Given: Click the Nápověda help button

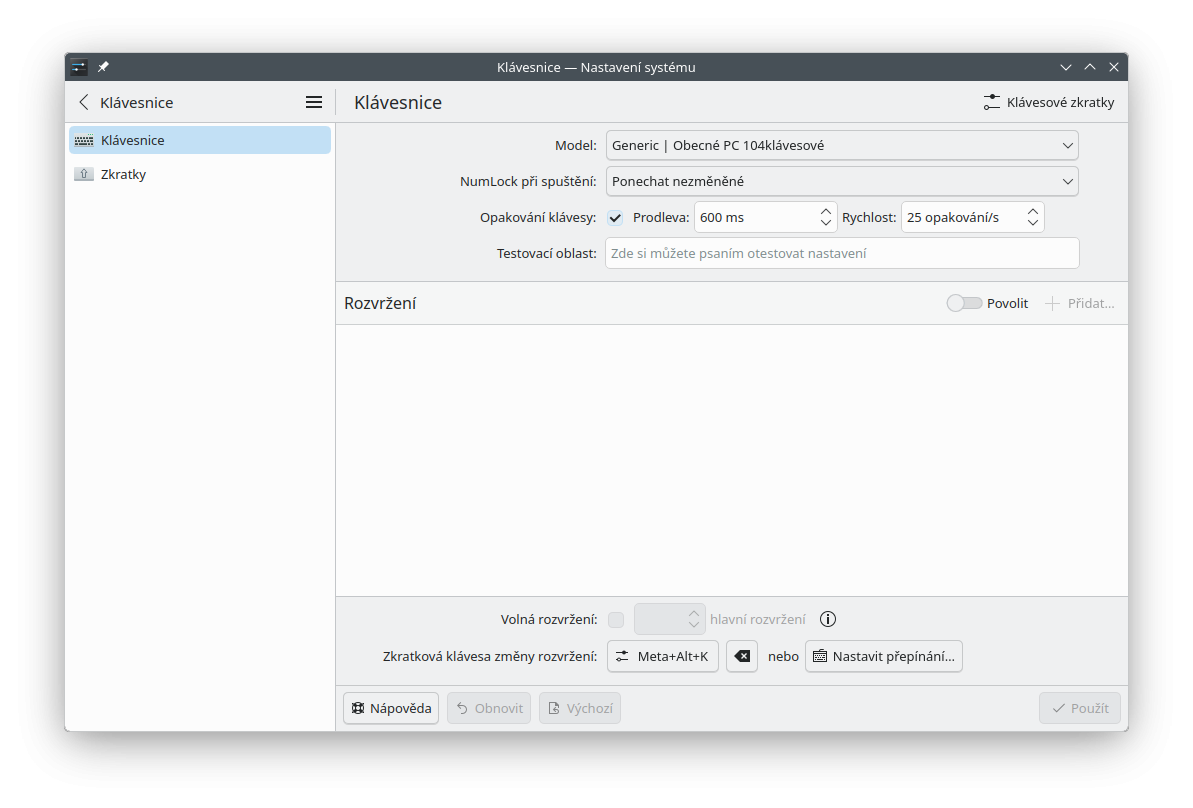Looking at the screenshot, I should click(x=391, y=708).
